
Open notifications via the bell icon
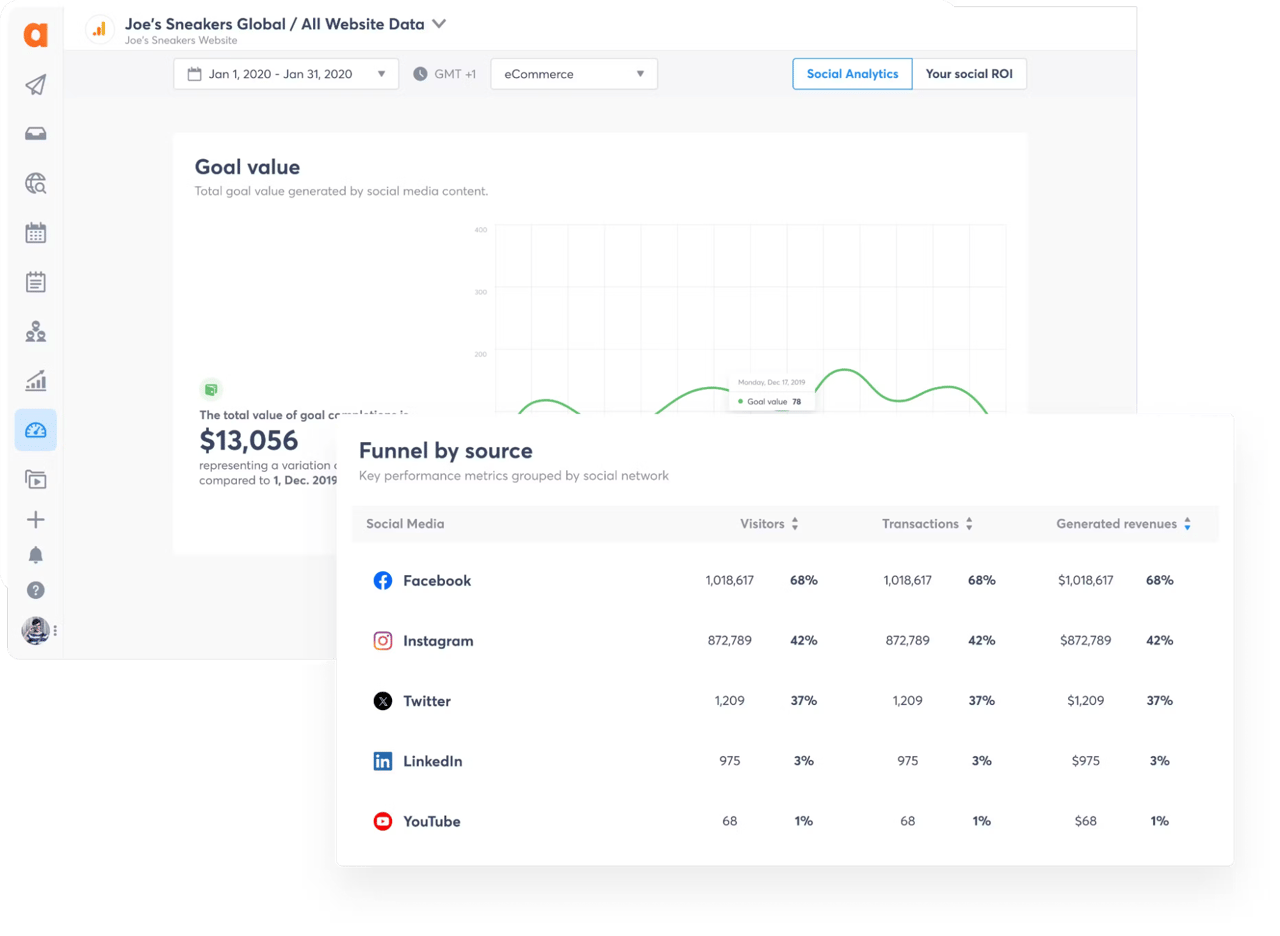click(35, 554)
